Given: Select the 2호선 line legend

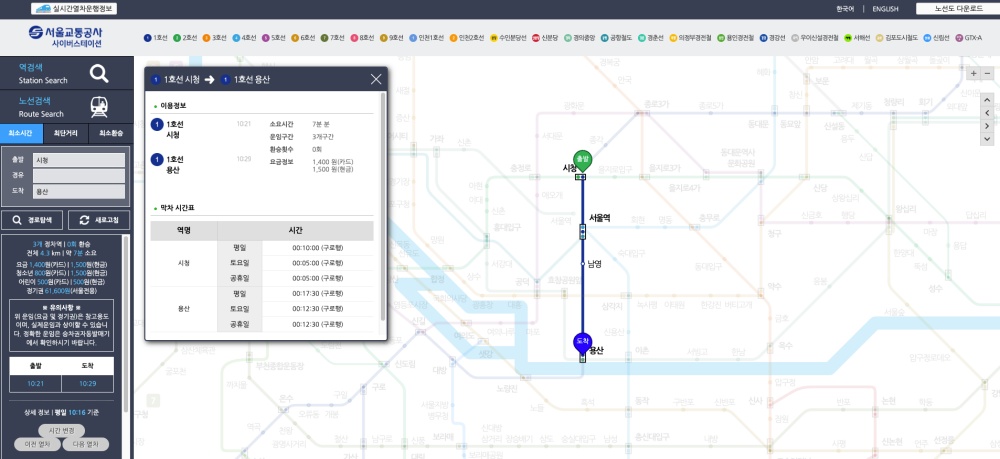Looking at the screenshot, I should click(x=186, y=38).
